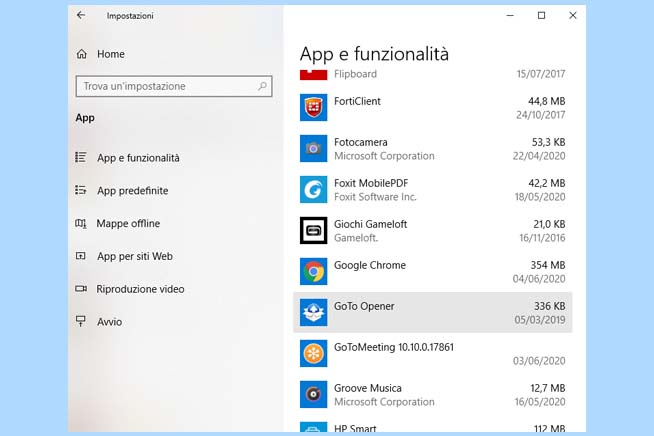The image size is (654, 436).
Task: Click the date '03/06/2020' for GoToMeeting
Action: point(539,361)
